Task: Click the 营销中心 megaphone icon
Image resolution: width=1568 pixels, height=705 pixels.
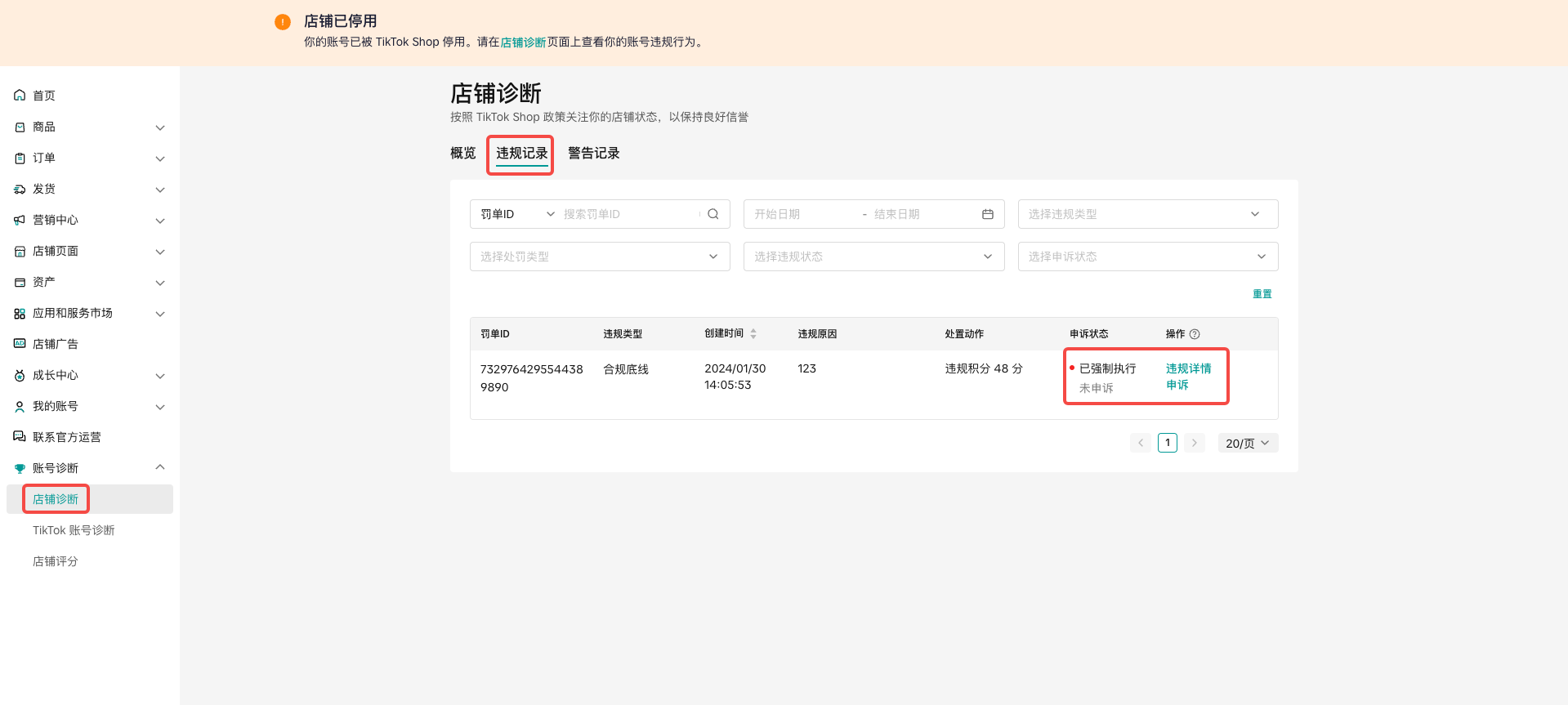Action: click(20, 220)
